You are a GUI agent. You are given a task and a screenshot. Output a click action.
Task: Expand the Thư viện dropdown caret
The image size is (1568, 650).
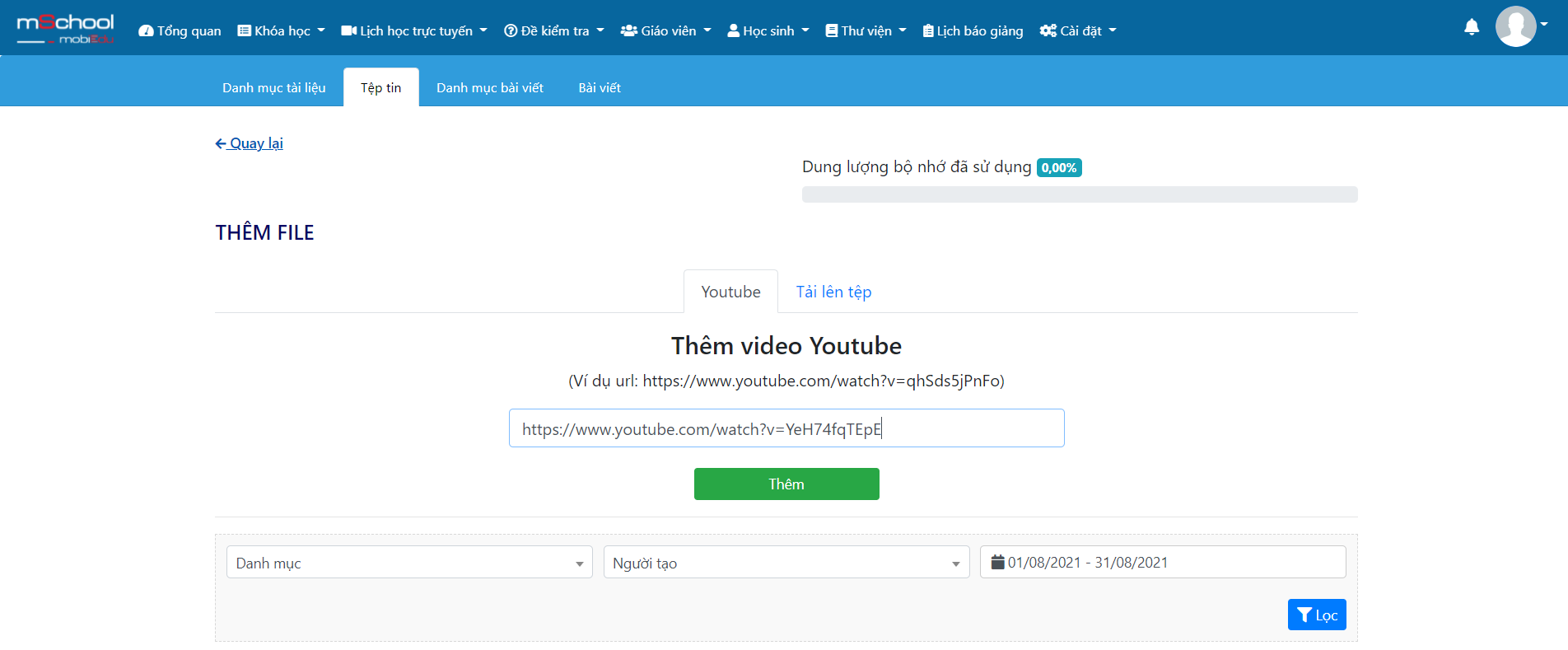pyautogui.click(x=903, y=30)
